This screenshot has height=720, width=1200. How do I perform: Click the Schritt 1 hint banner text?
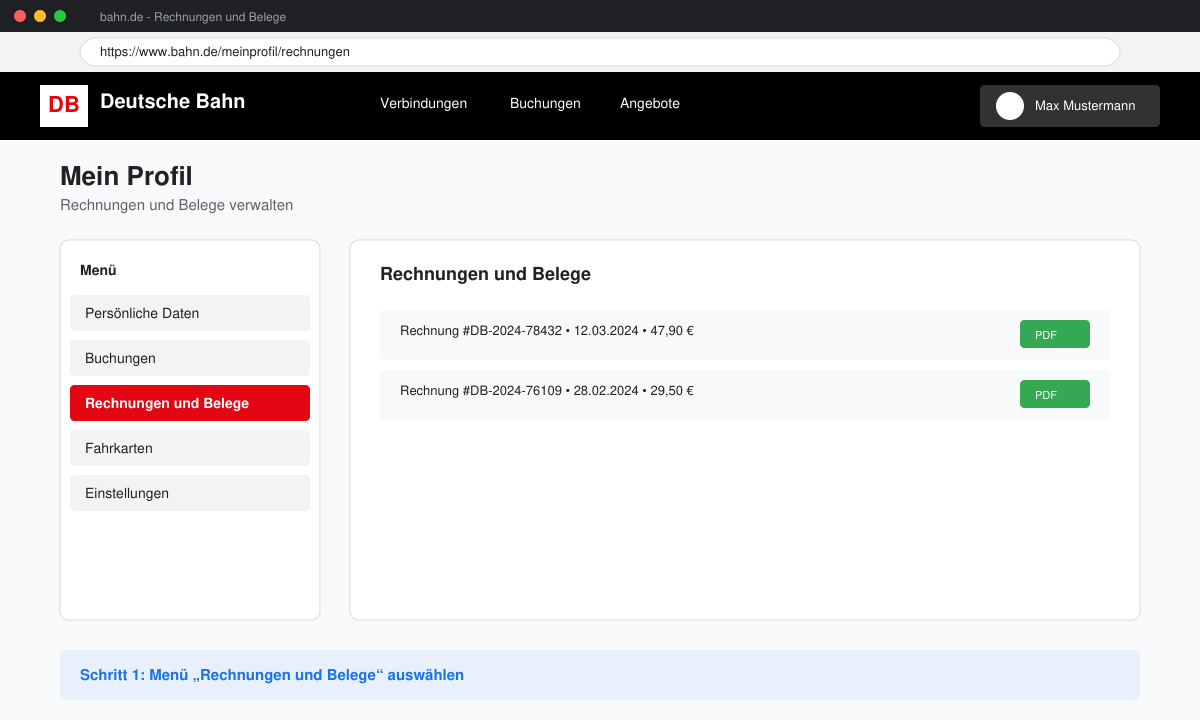click(272, 675)
